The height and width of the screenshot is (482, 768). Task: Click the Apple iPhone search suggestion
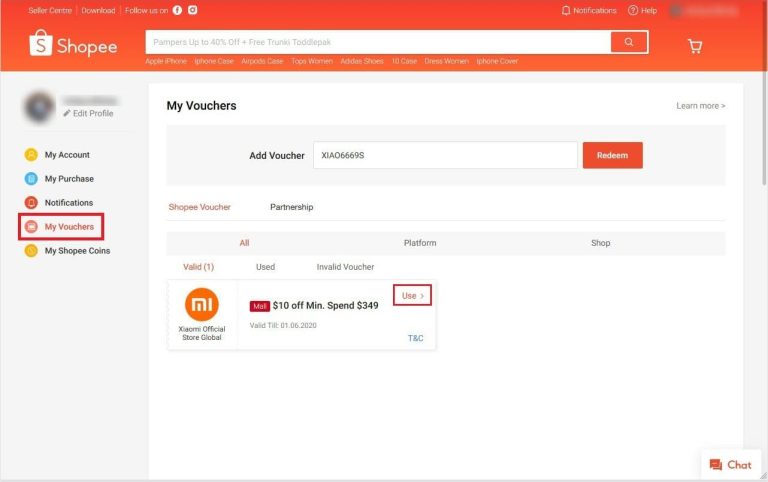click(x=166, y=61)
